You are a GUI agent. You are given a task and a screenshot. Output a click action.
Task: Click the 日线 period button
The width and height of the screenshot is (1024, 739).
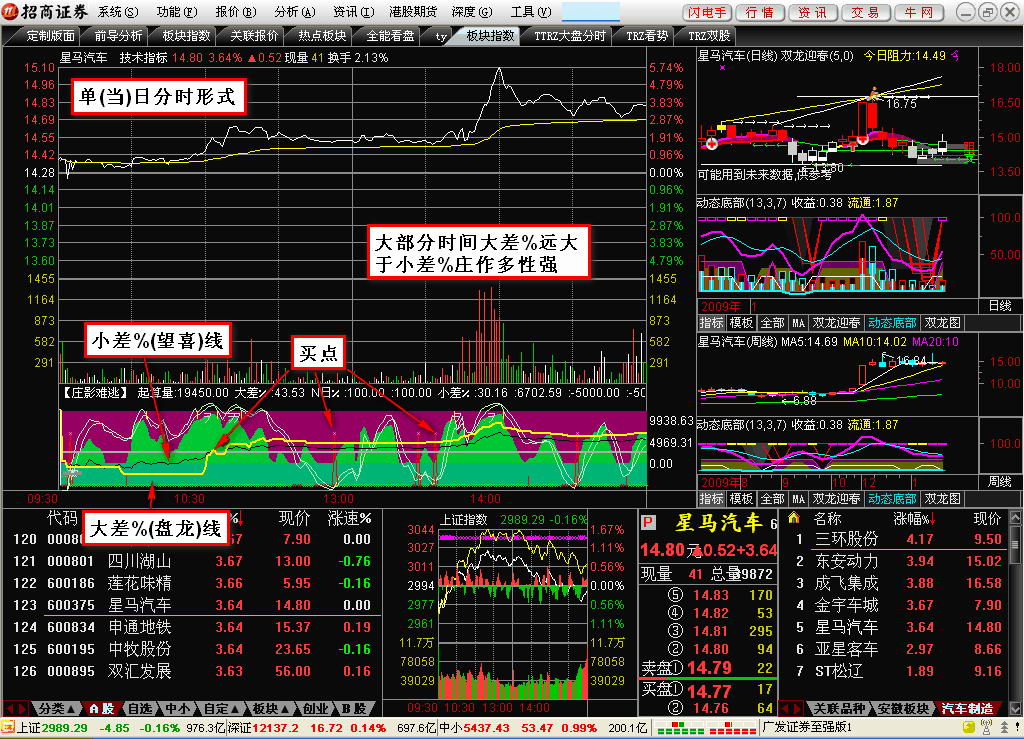[1000, 306]
